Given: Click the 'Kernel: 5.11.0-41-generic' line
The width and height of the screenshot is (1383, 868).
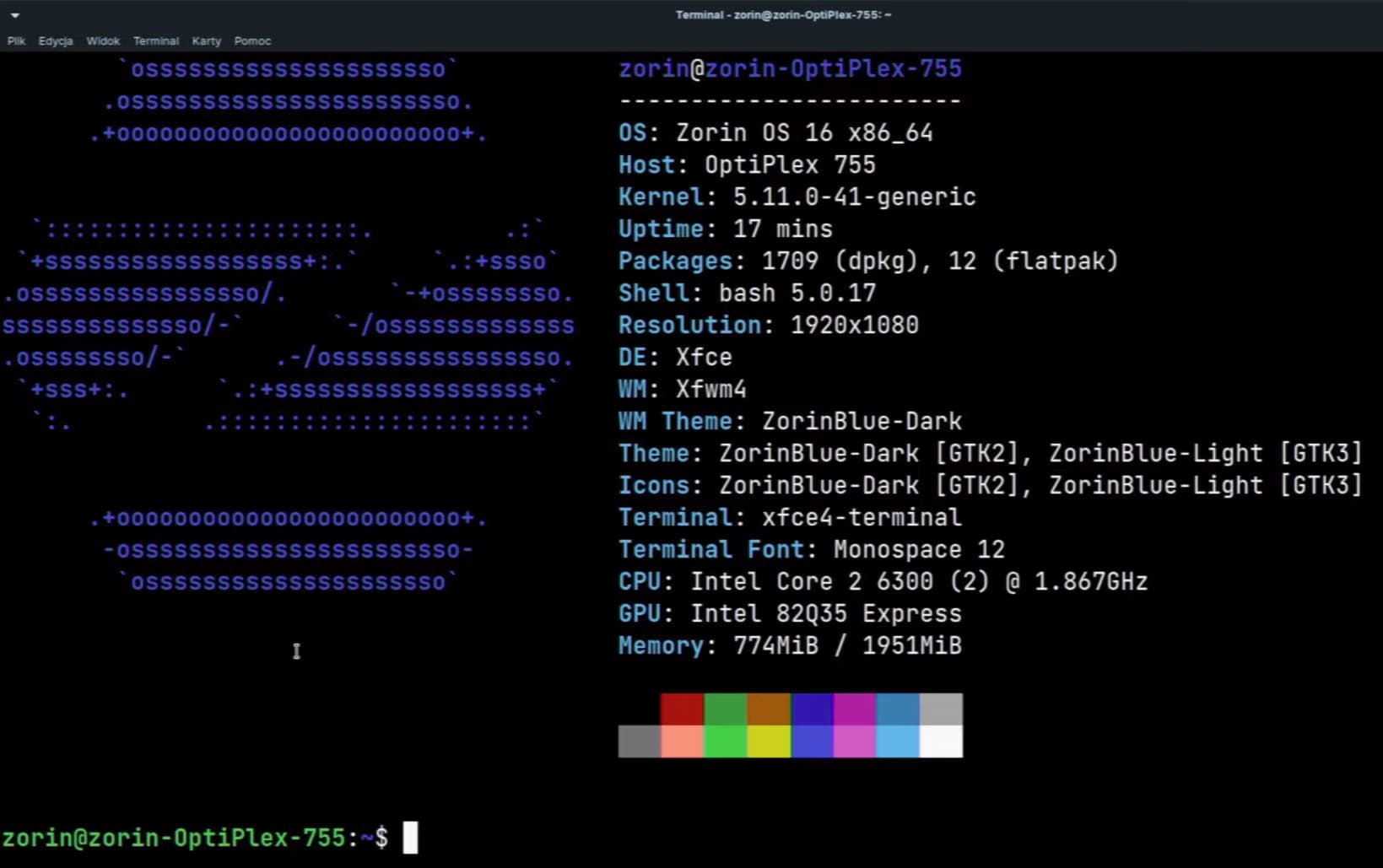Looking at the screenshot, I should [797, 197].
